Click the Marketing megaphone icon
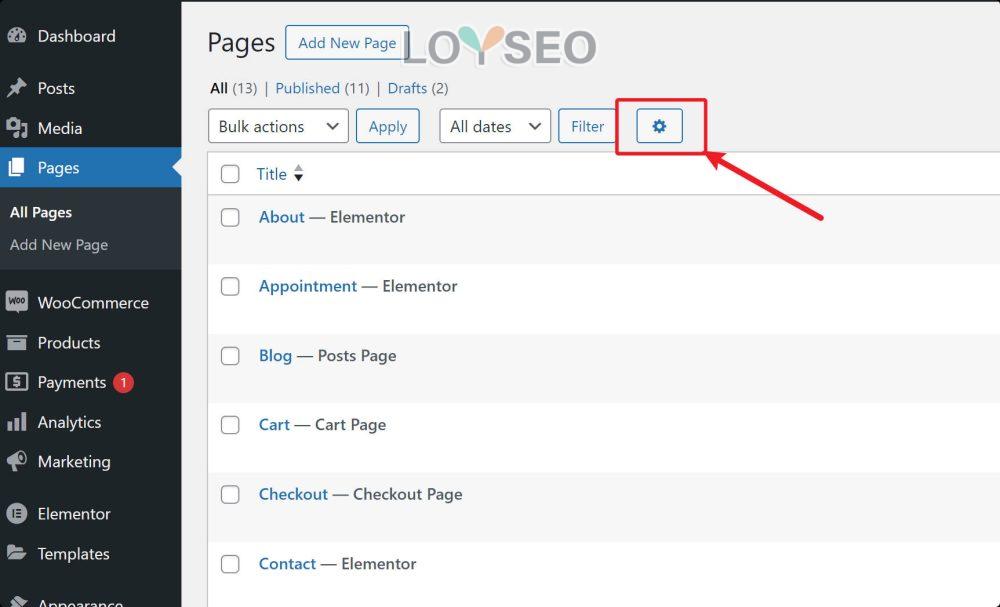This screenshot has height=607, width=1000. click(17, 461)
